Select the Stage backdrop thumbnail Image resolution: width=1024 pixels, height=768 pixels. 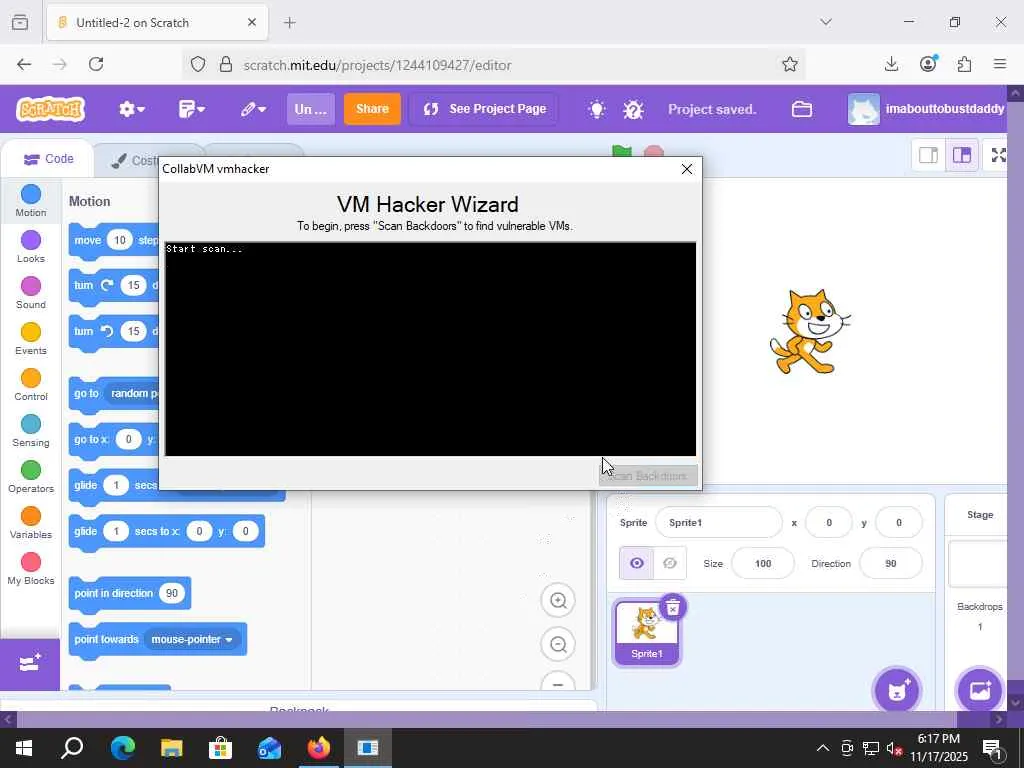click(x=978, y=563)
